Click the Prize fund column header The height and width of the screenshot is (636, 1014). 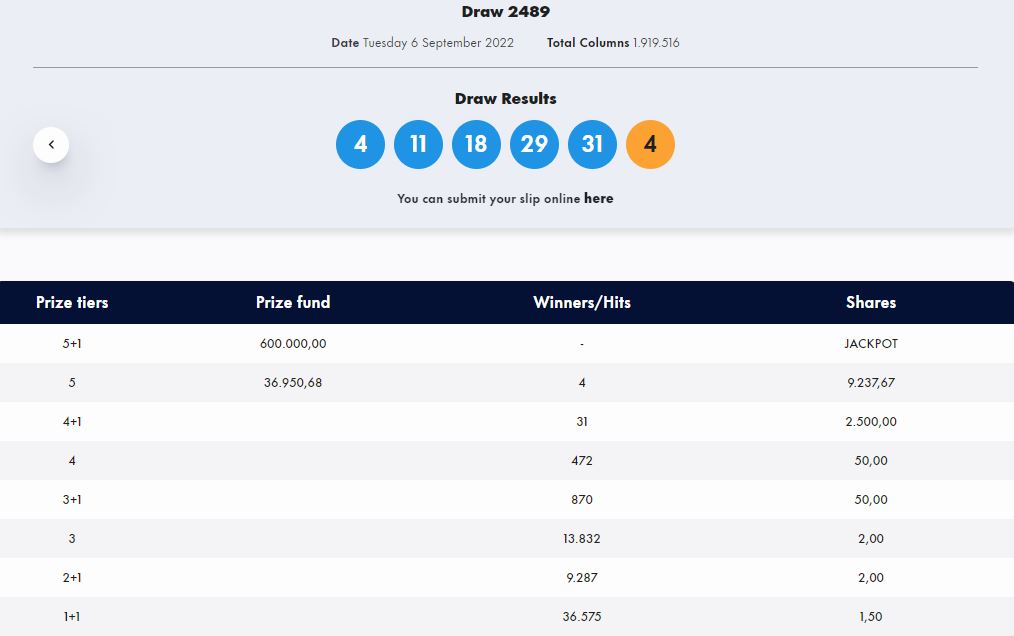point(293,302)
